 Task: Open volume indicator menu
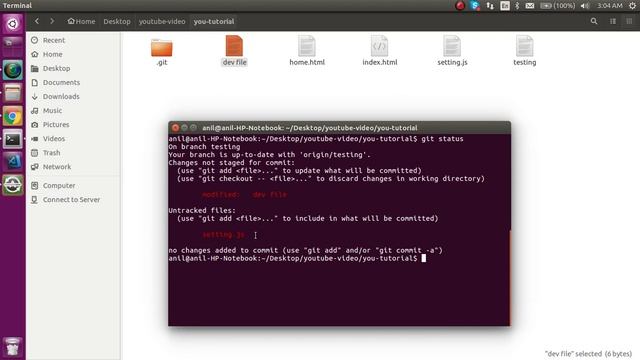tap(585, 6)
